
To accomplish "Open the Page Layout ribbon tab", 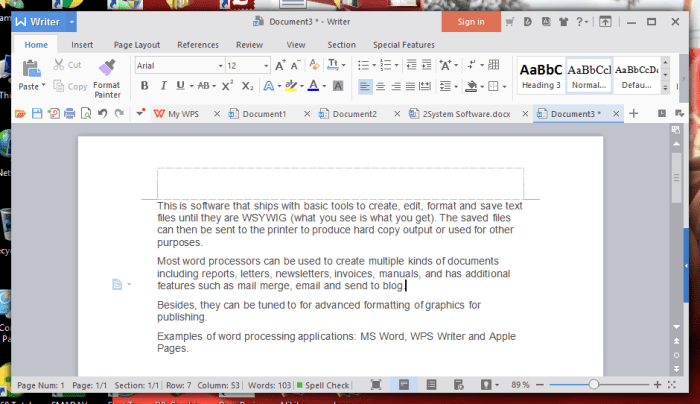I will pyautogui.click(x=136, y=45).
